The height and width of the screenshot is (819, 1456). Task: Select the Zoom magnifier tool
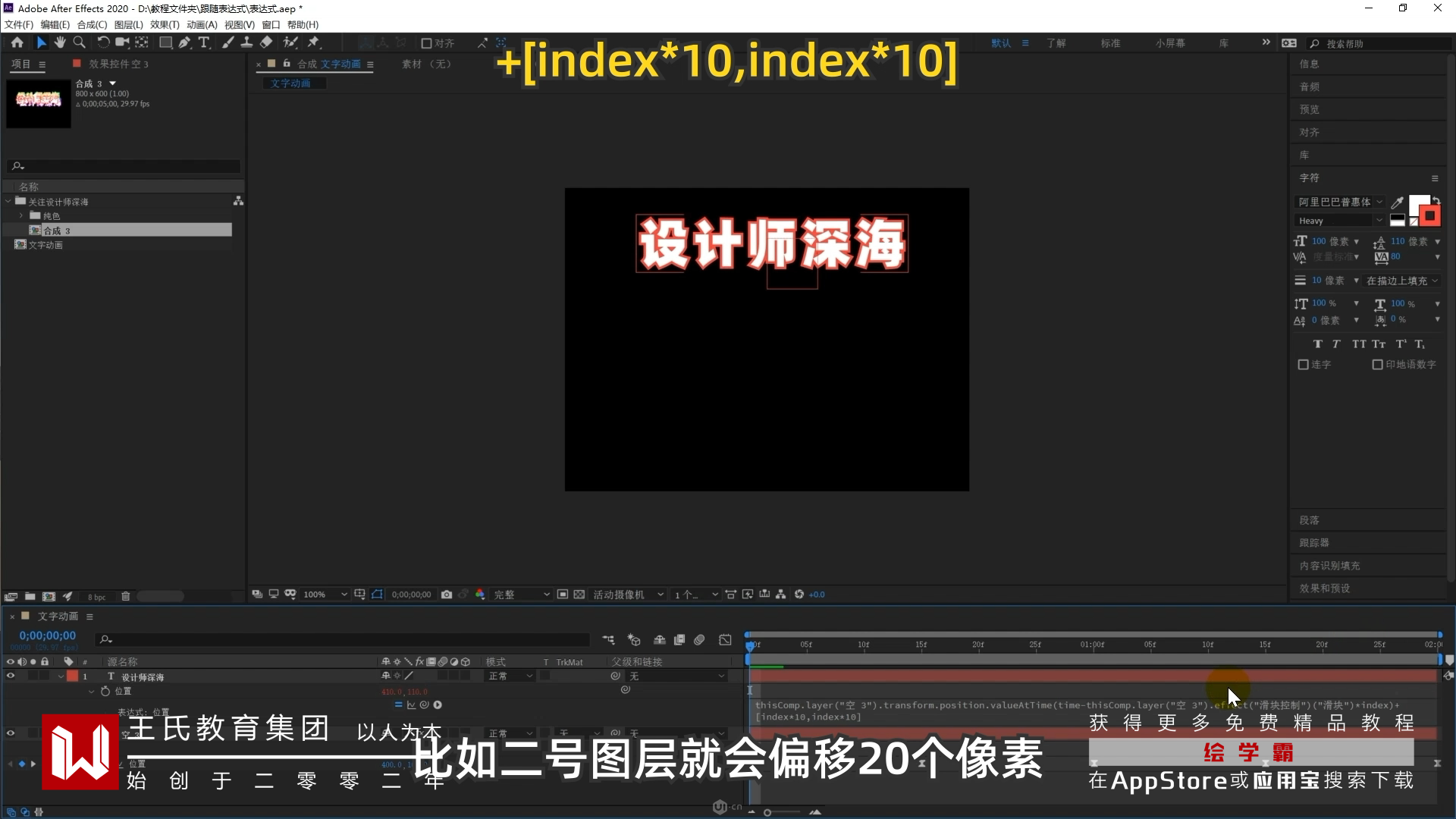coord(79,42)
